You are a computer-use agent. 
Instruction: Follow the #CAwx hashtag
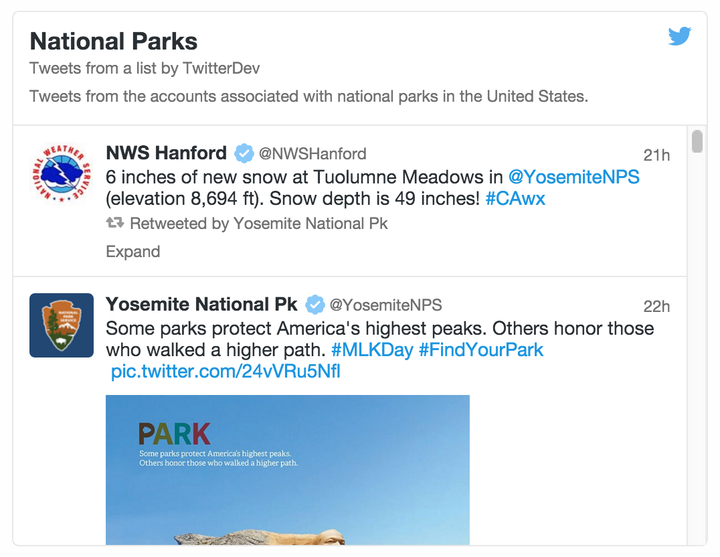[x=516, y=199]
